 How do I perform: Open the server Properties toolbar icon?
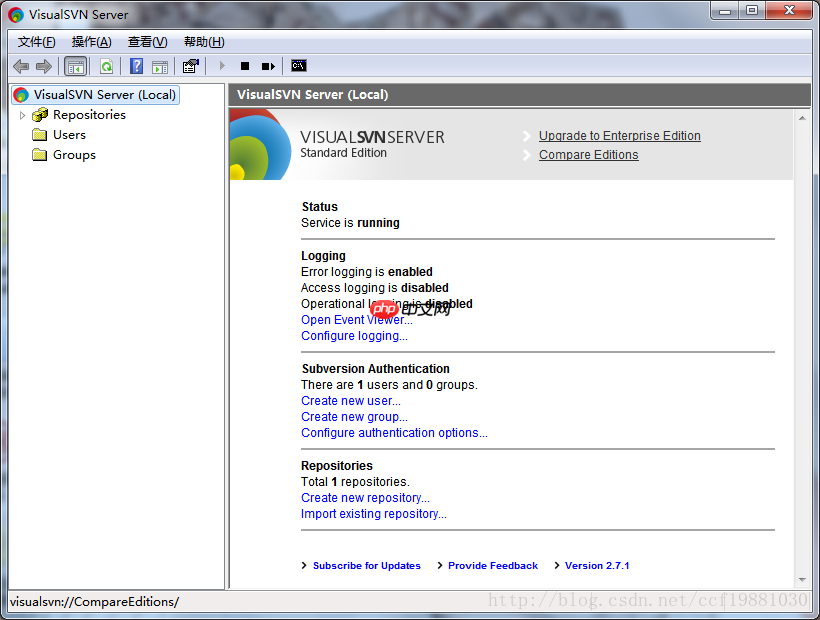coord(191,66)
